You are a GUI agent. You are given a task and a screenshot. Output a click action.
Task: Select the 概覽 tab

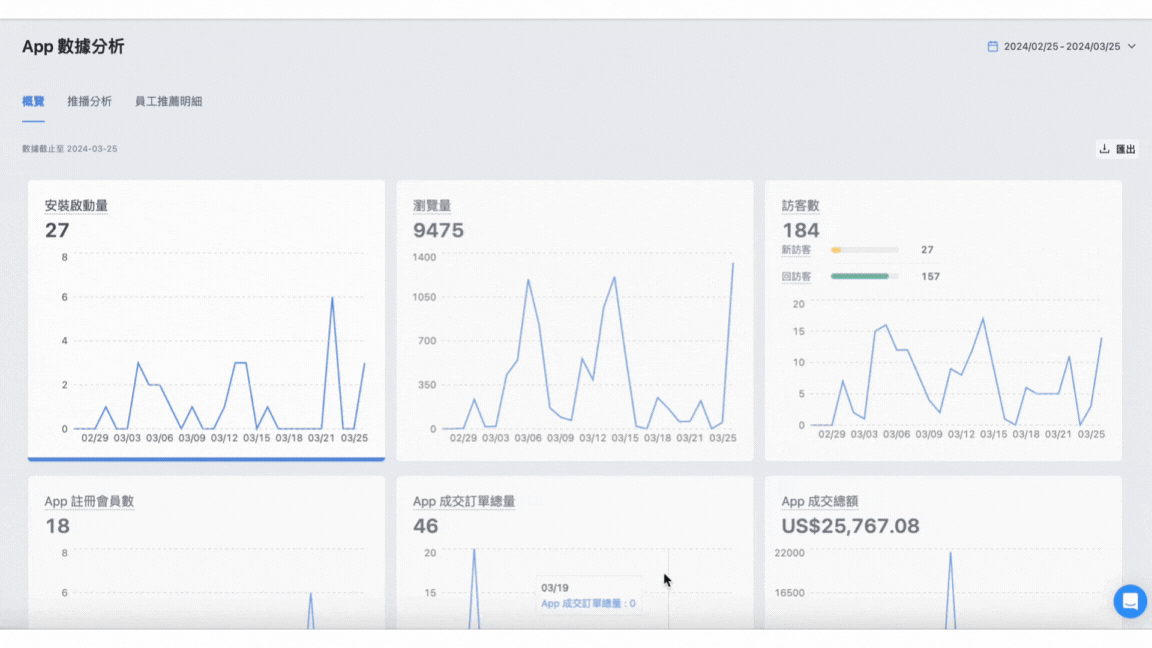[33, 101]
